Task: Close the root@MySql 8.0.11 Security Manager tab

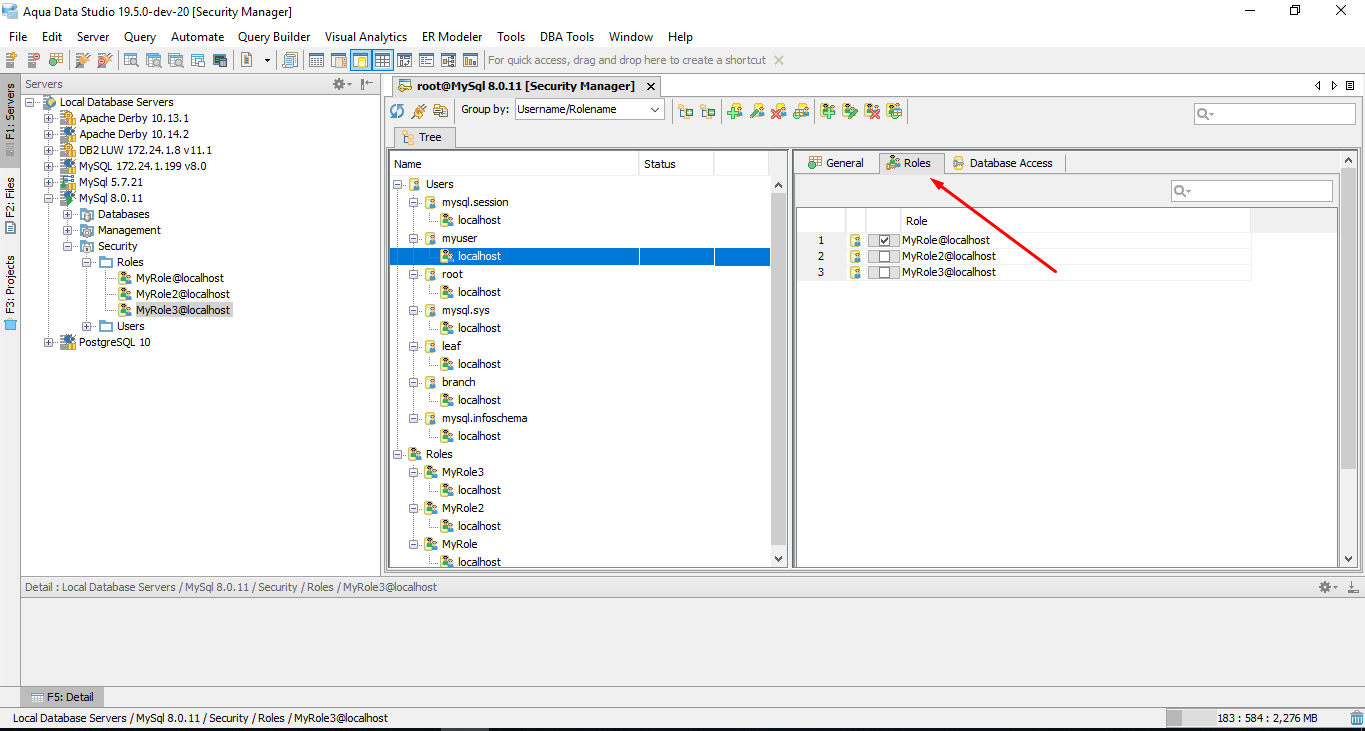Action: pos(650,86)
